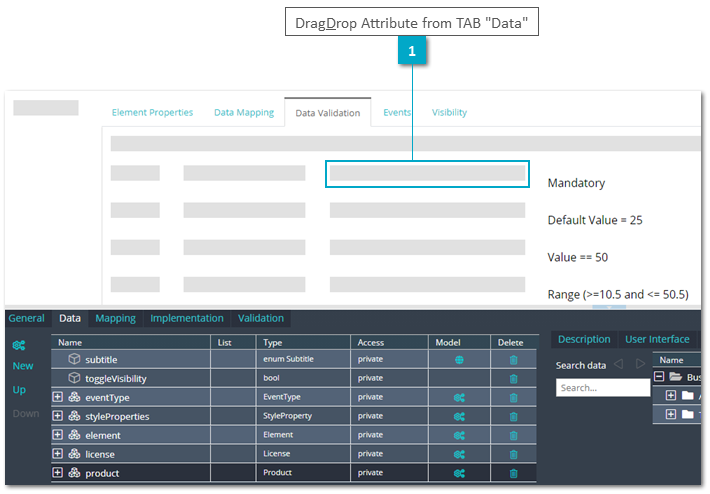Open the Validation bottom tab

[261, 318]
